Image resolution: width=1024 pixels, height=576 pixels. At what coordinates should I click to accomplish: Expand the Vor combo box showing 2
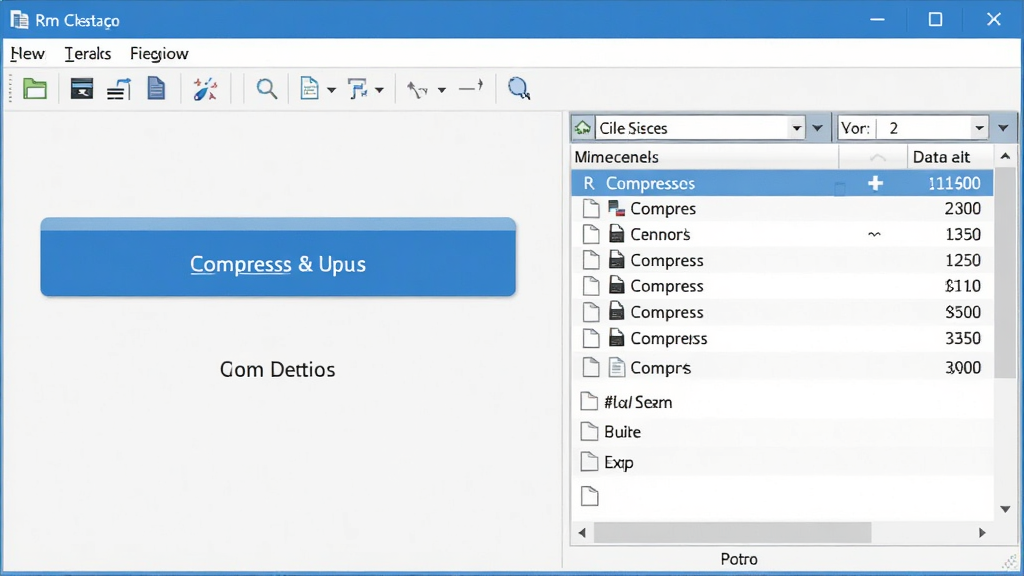[979, 128]
